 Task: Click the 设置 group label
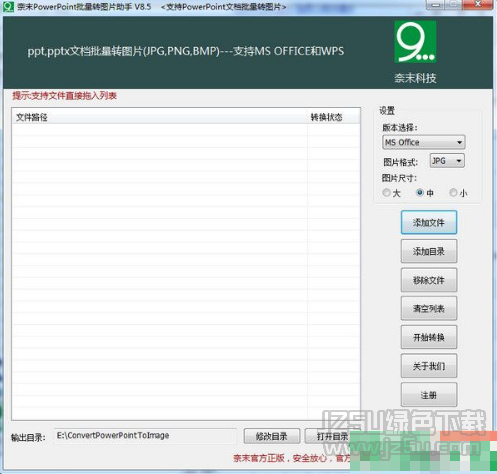point(387,111)
